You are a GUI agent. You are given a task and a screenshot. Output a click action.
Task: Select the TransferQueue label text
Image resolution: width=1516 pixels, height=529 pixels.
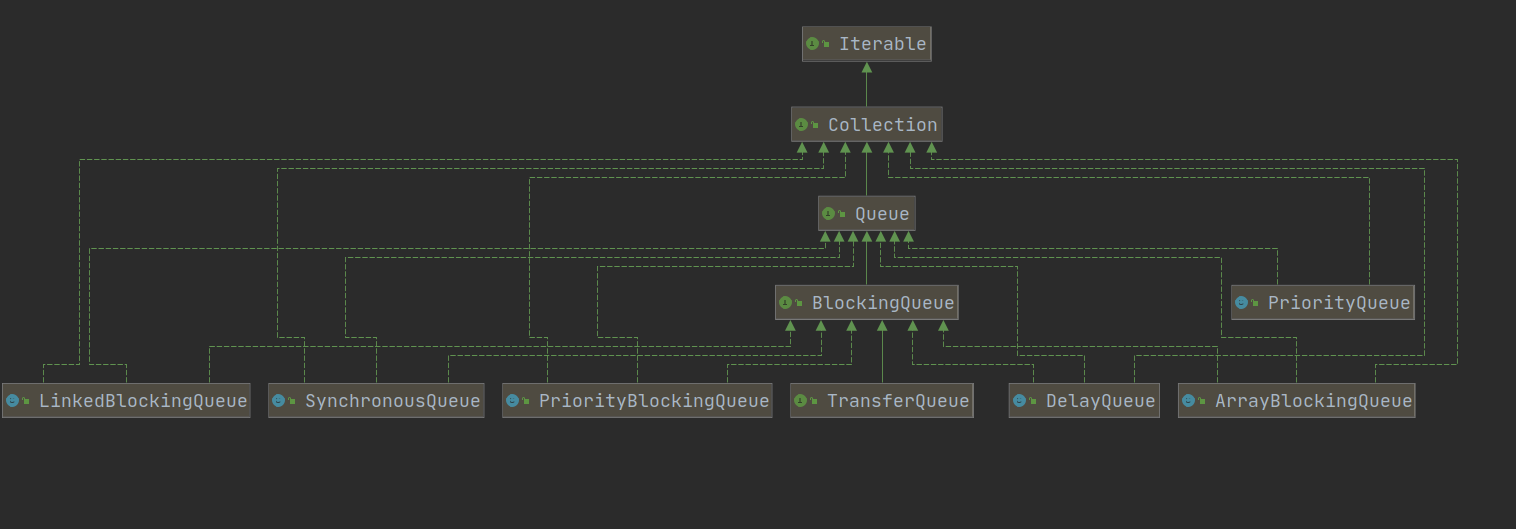(897, 401)
